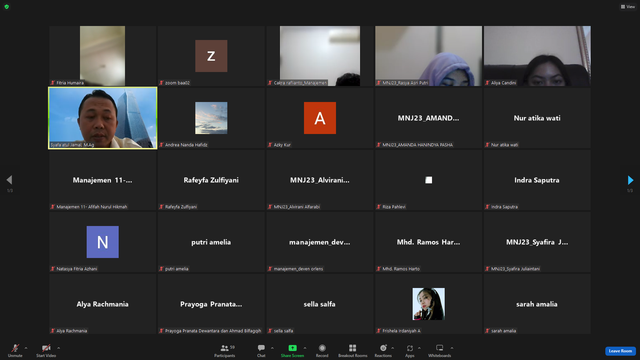Click muted mic icon beside Natasya Fitria Azhani
640x360 pixels.
pos(53,269)
